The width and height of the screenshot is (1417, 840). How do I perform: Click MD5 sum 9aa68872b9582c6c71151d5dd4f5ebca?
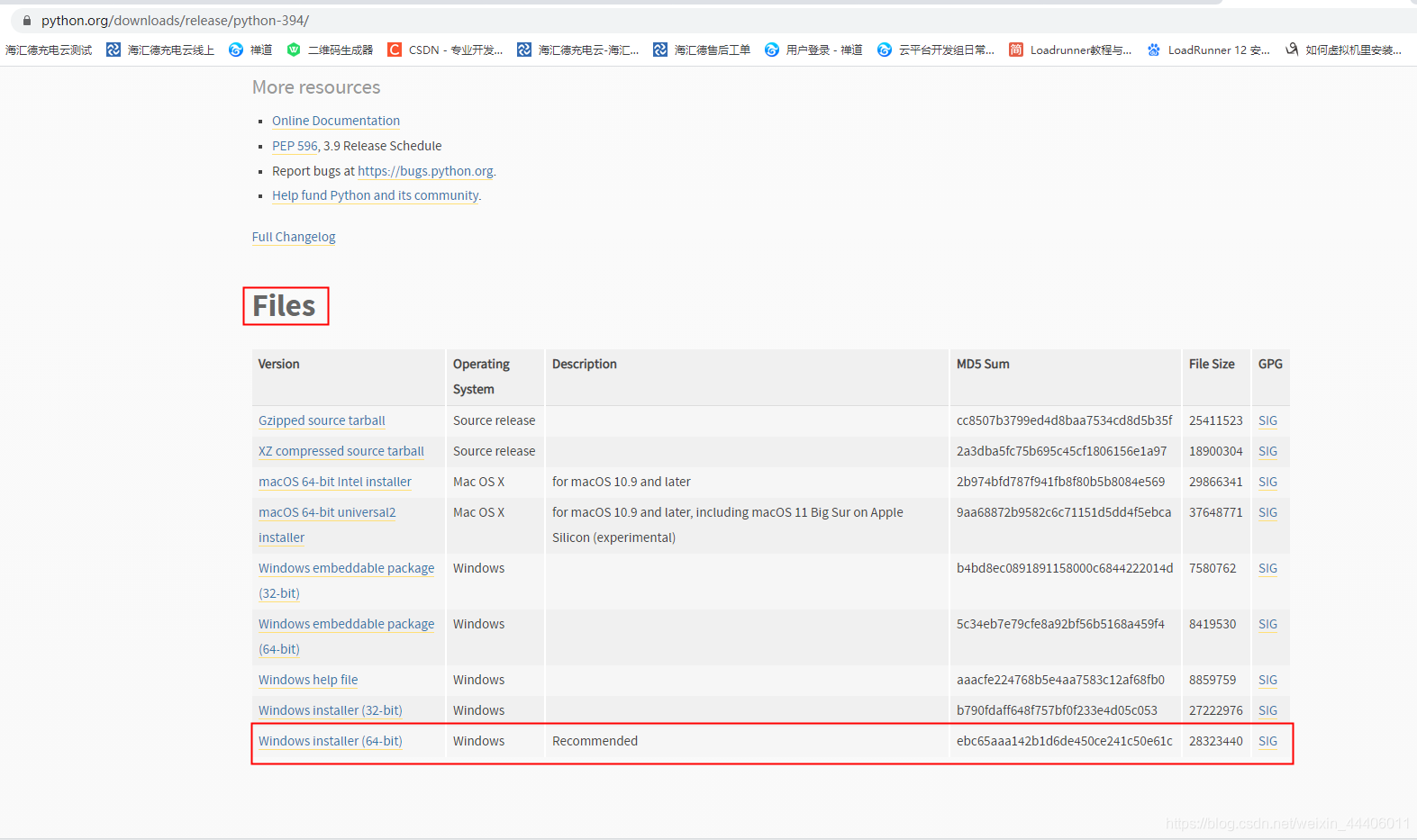point(1064,512)
